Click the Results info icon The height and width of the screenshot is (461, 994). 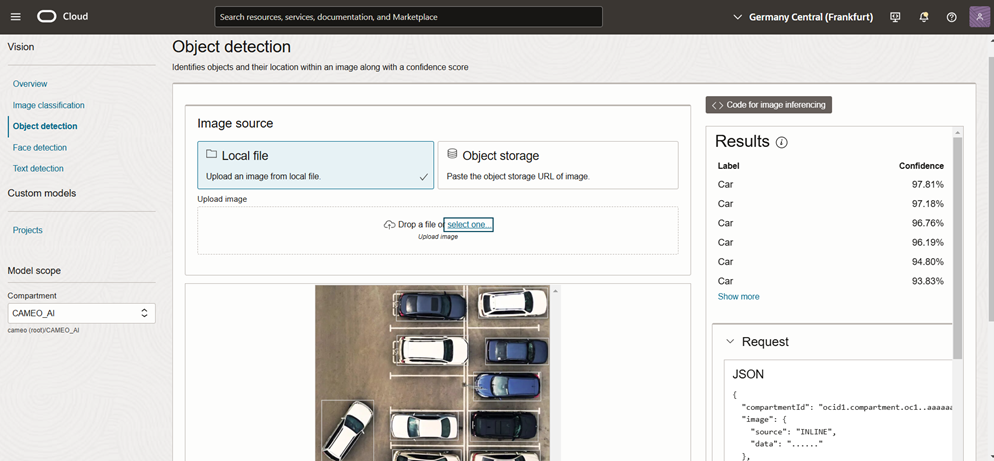pos(782,142)
